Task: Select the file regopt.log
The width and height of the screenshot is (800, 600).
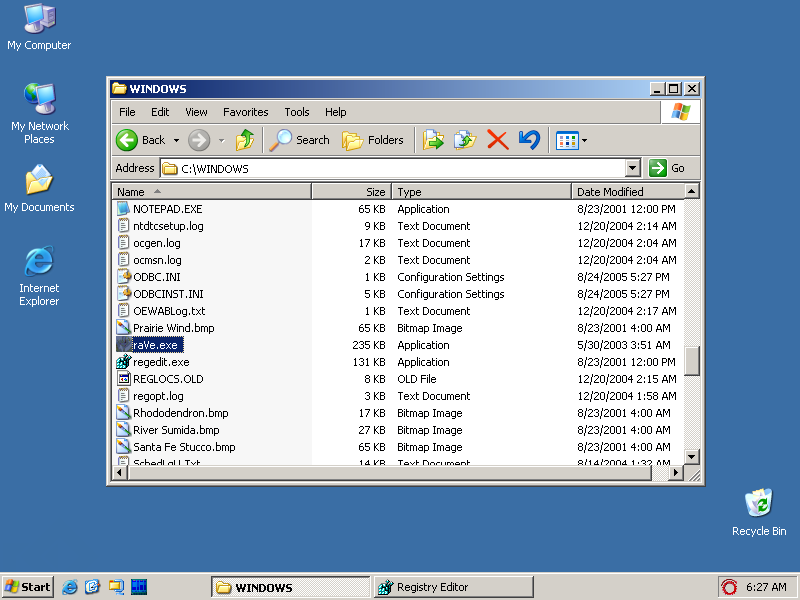Action: click(158, 396)
